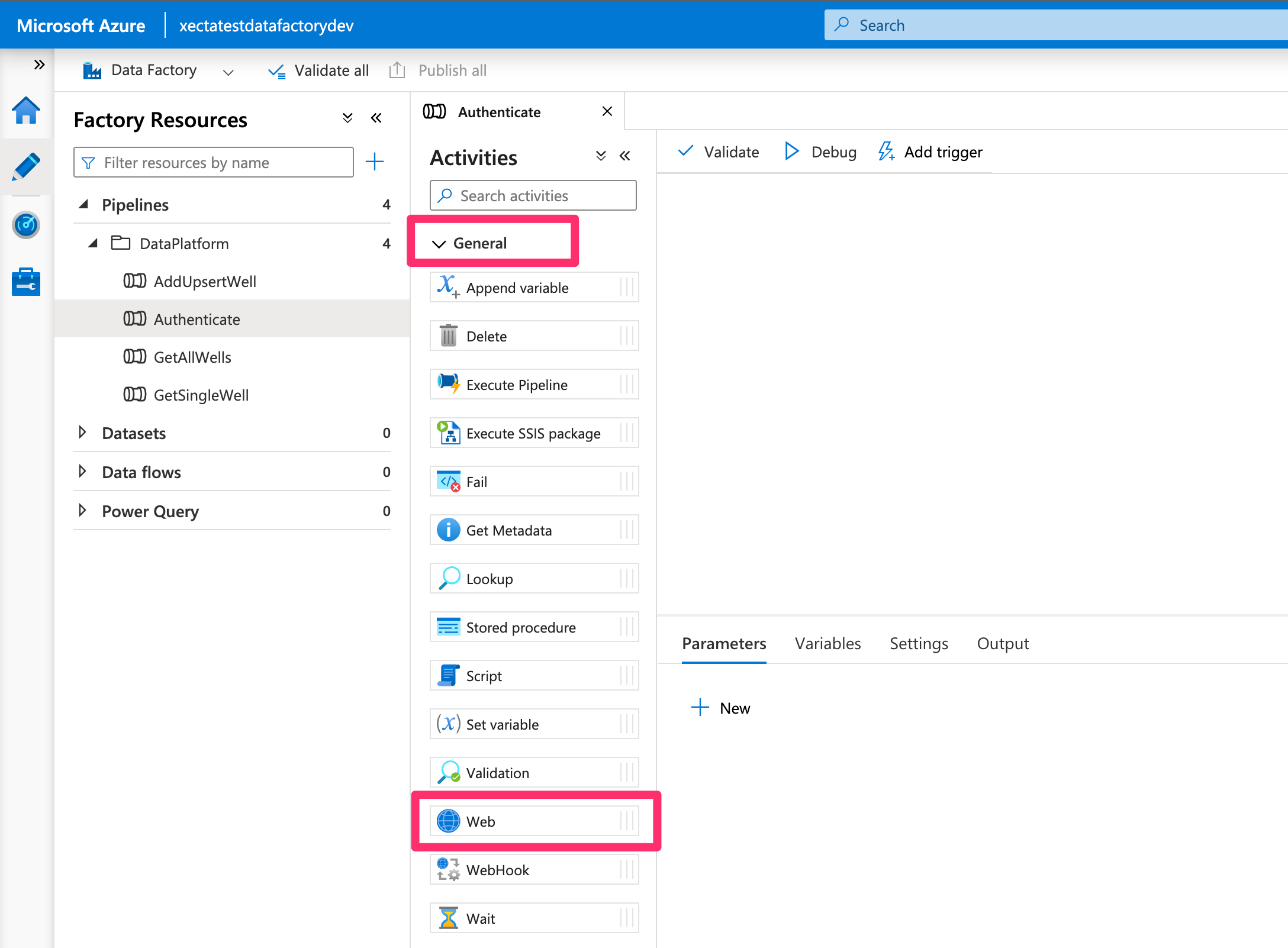This screenshot has height=948, width=1288.
Task: Click the Stored procedure activity icon
Action: [448, 627]
